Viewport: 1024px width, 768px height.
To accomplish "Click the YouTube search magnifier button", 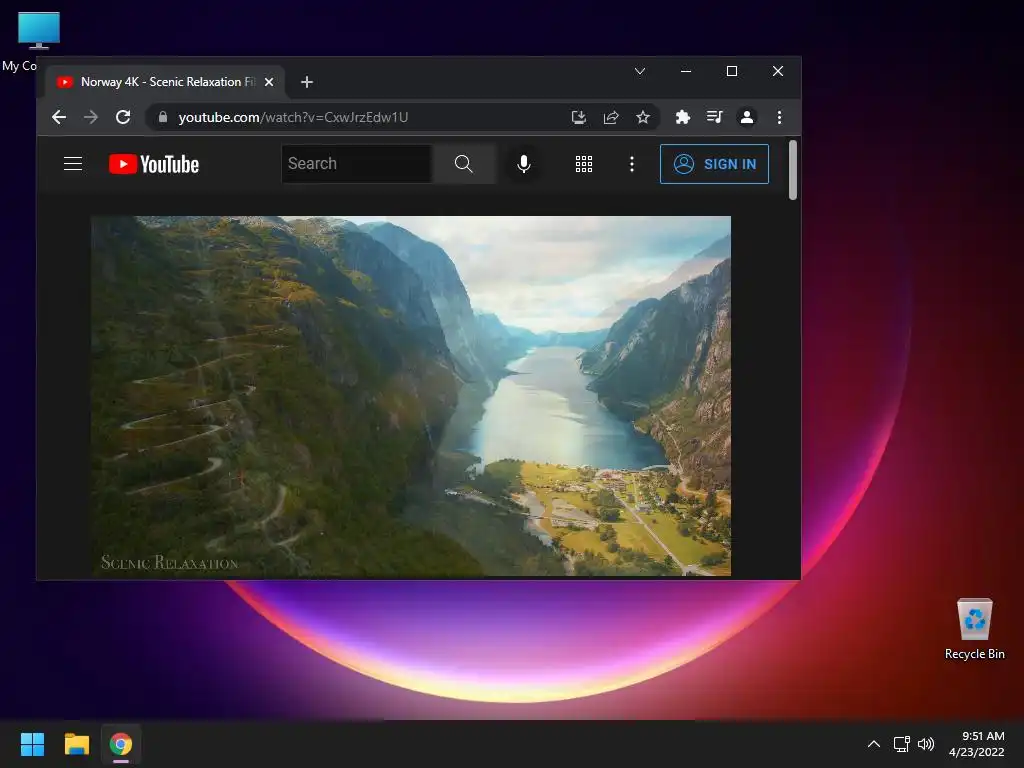I will pos(464,164).
